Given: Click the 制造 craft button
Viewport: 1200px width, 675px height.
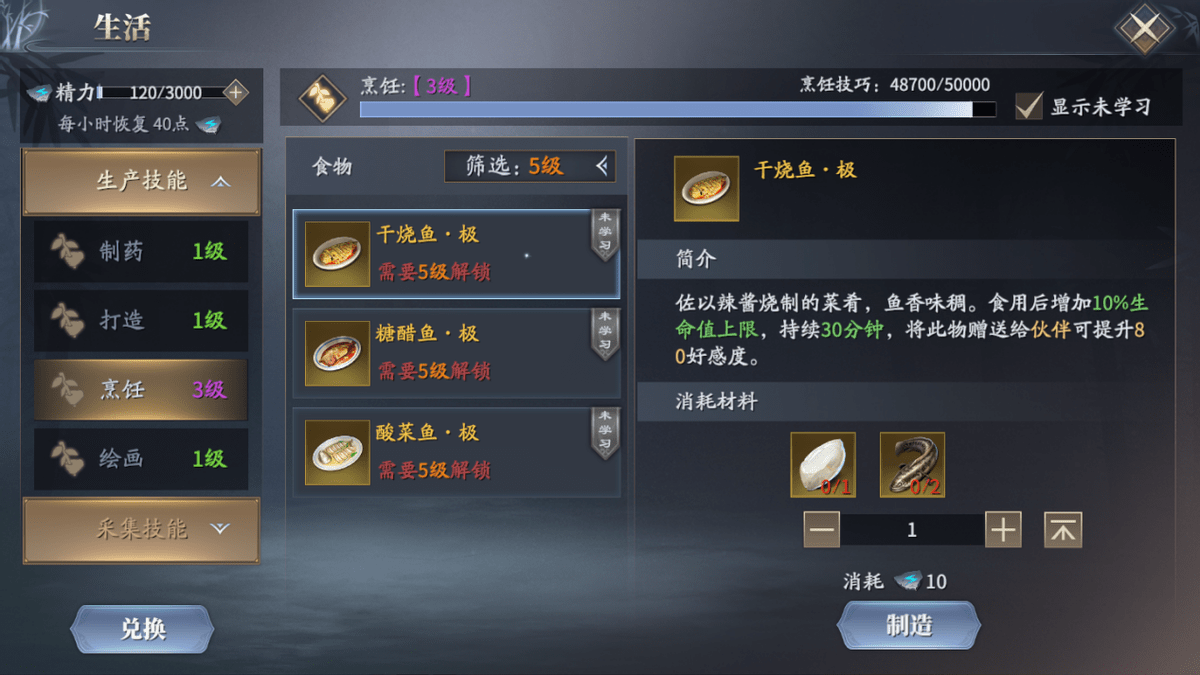Looking at the screenshot, I should 908,627.
